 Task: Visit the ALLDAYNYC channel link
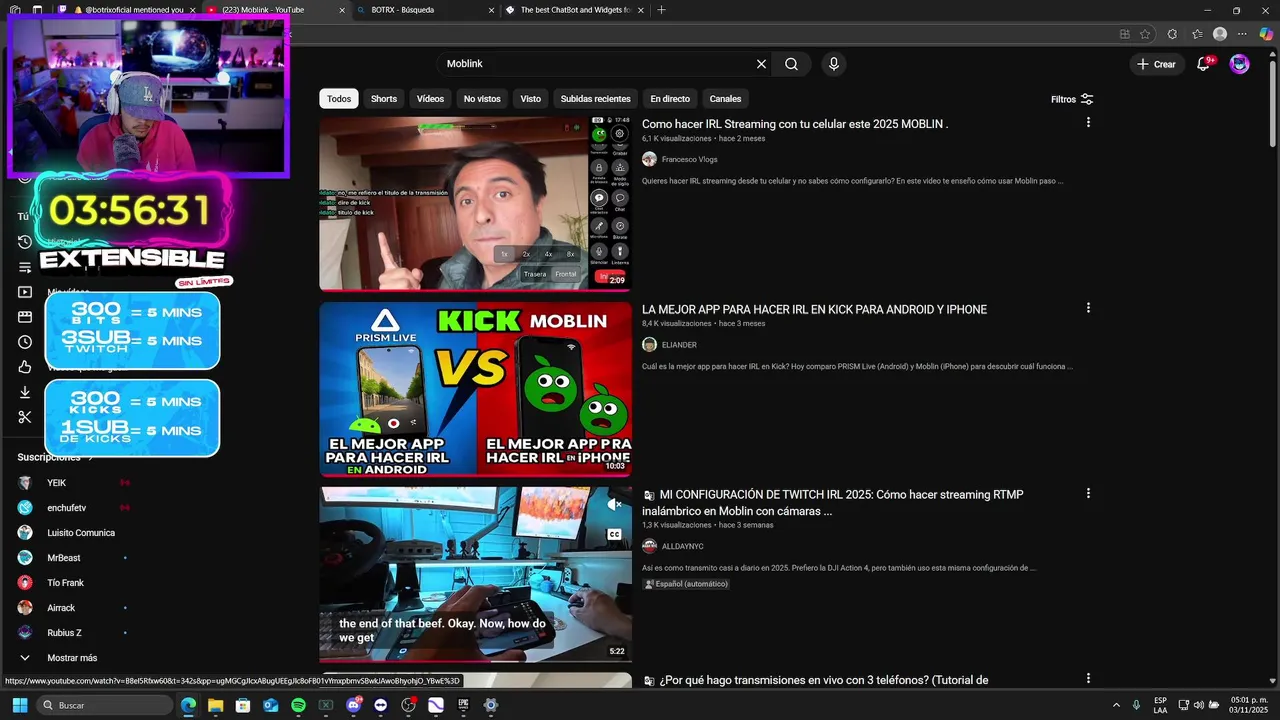click(x=682, y=547)
